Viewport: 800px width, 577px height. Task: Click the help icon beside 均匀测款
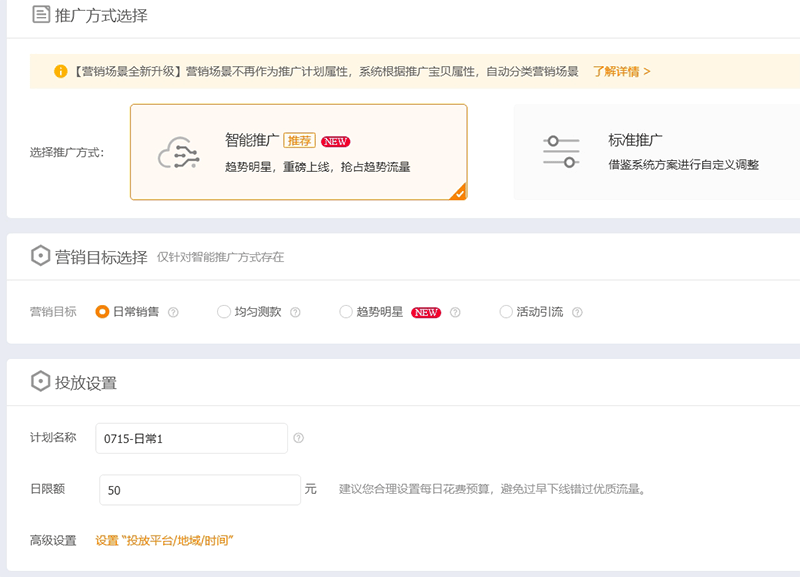[x=295, y=312]
